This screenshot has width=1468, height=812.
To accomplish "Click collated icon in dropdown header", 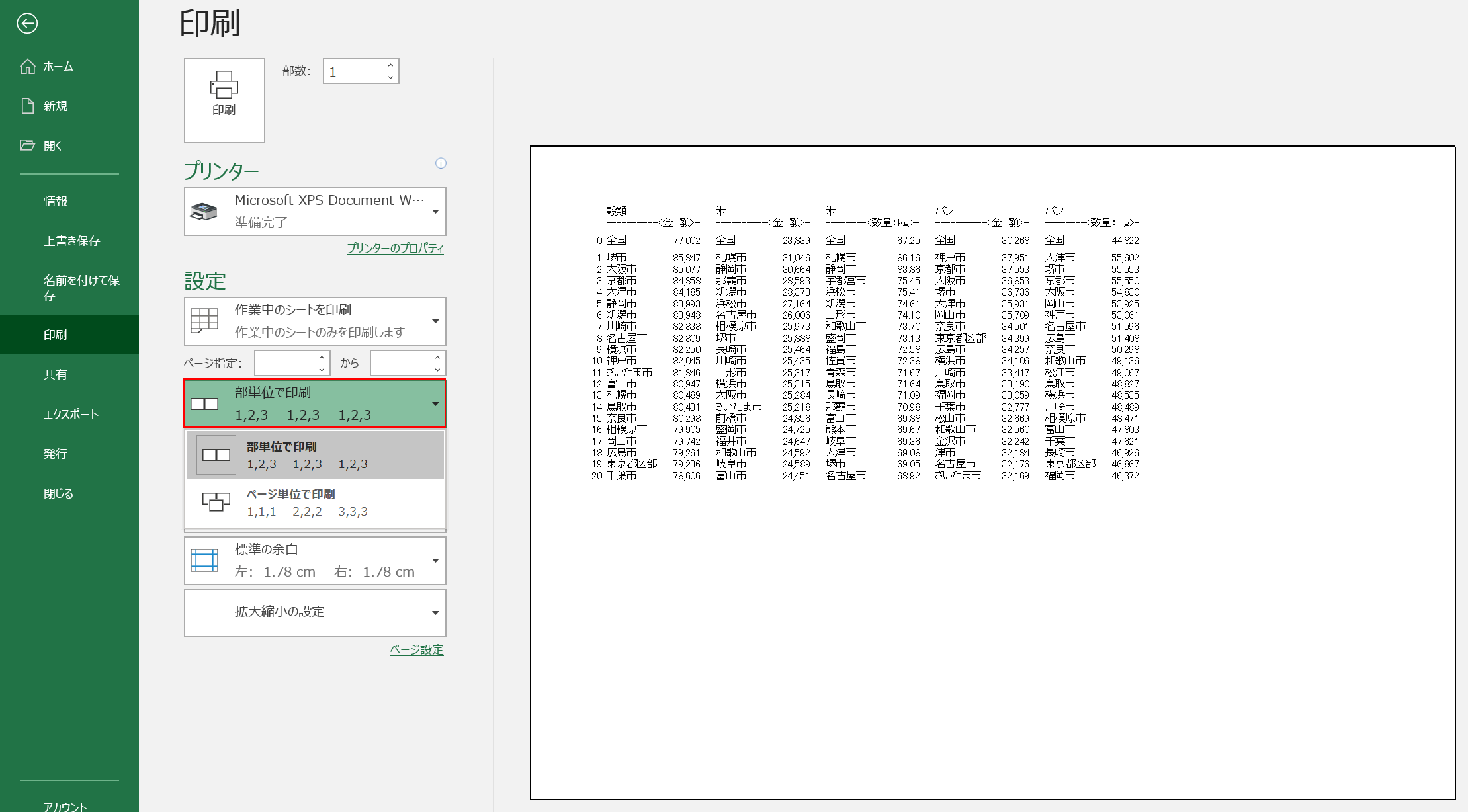I will click(204, 404).
